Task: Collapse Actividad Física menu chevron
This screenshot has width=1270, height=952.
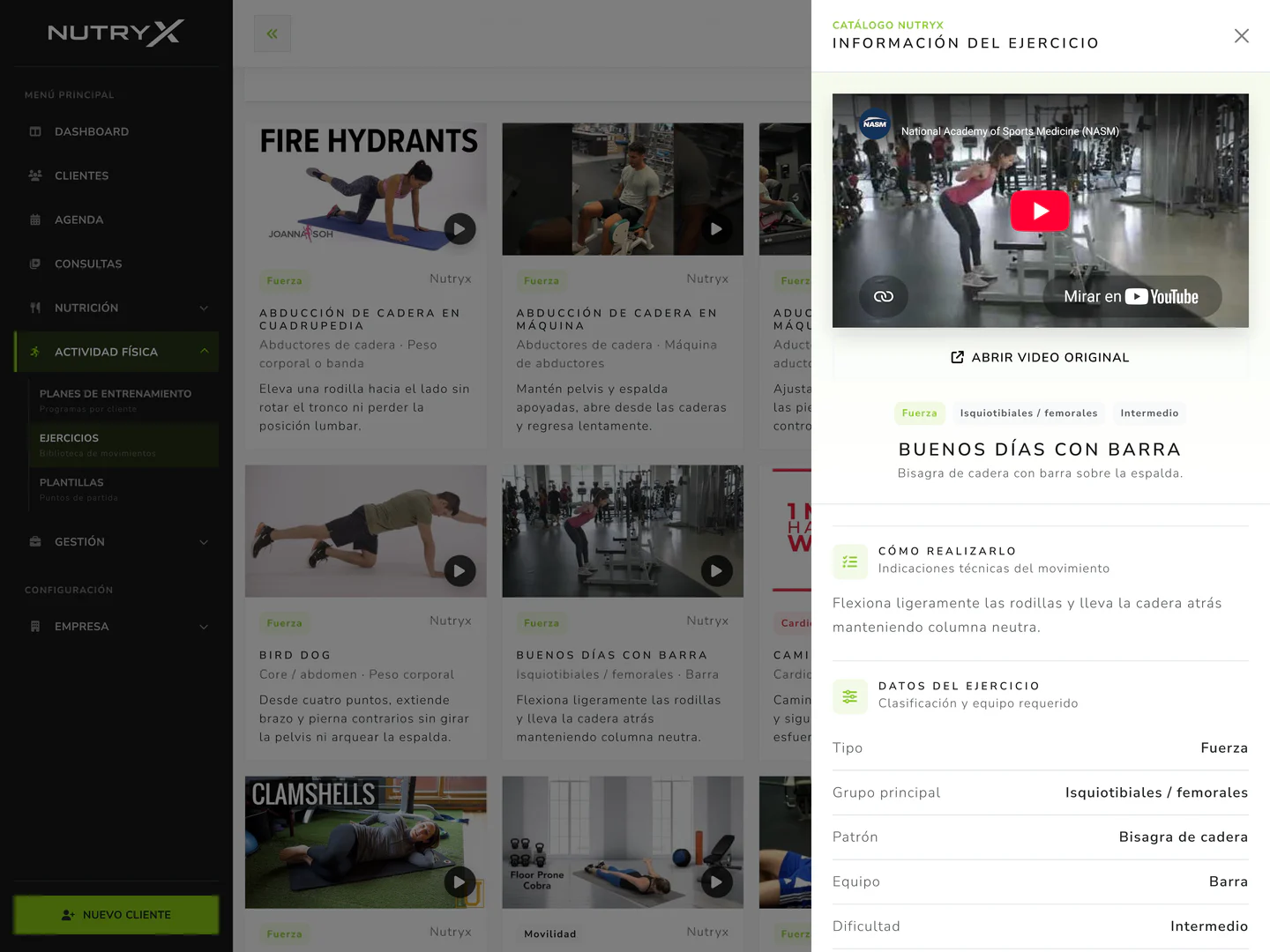Action: [x=204, y=351]
